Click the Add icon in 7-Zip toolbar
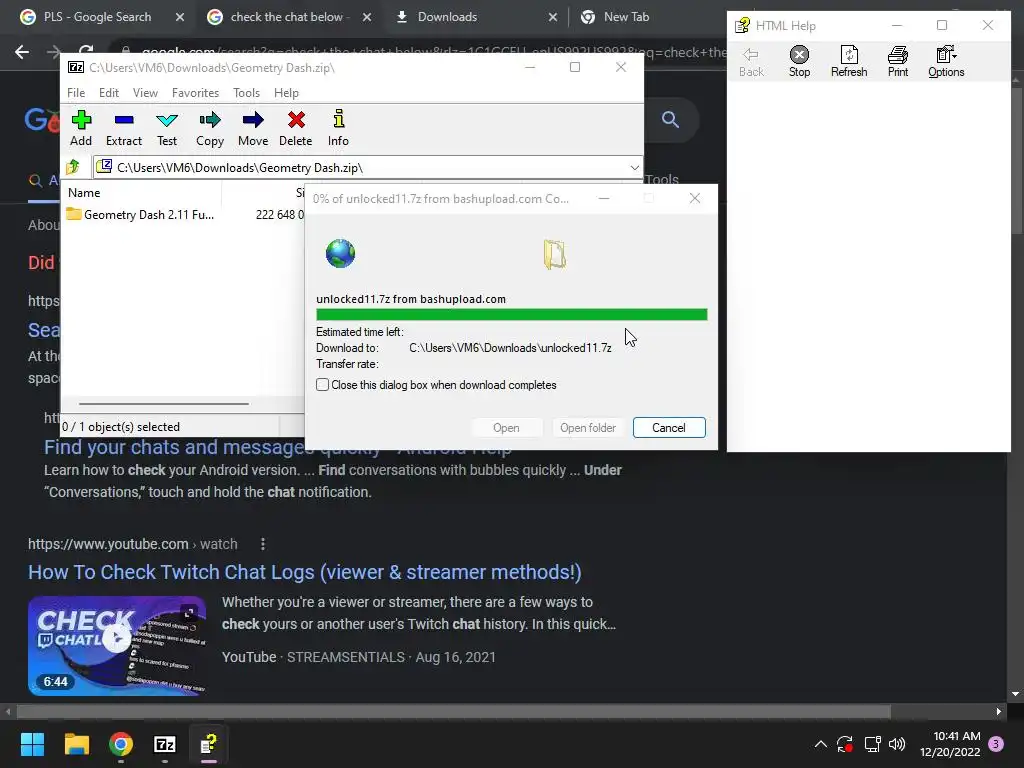Viewport: 1024px width, 768px height. point(81,128)
